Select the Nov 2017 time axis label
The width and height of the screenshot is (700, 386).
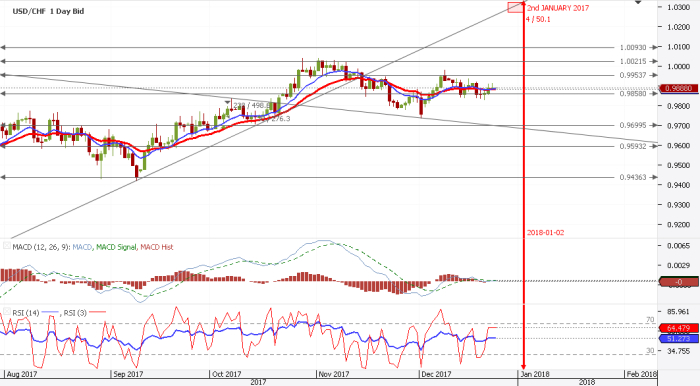pos(334,374)
